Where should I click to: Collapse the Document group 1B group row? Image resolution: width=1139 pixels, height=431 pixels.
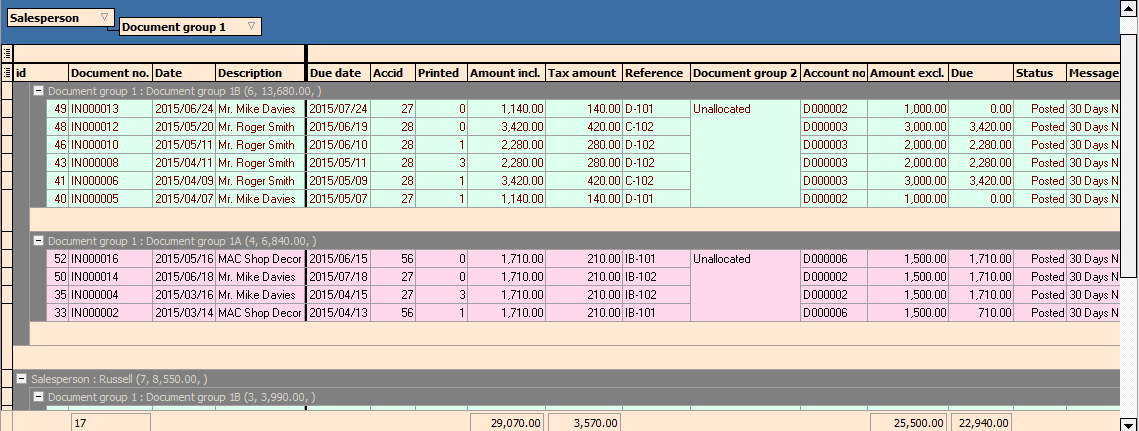coord(38,90)
